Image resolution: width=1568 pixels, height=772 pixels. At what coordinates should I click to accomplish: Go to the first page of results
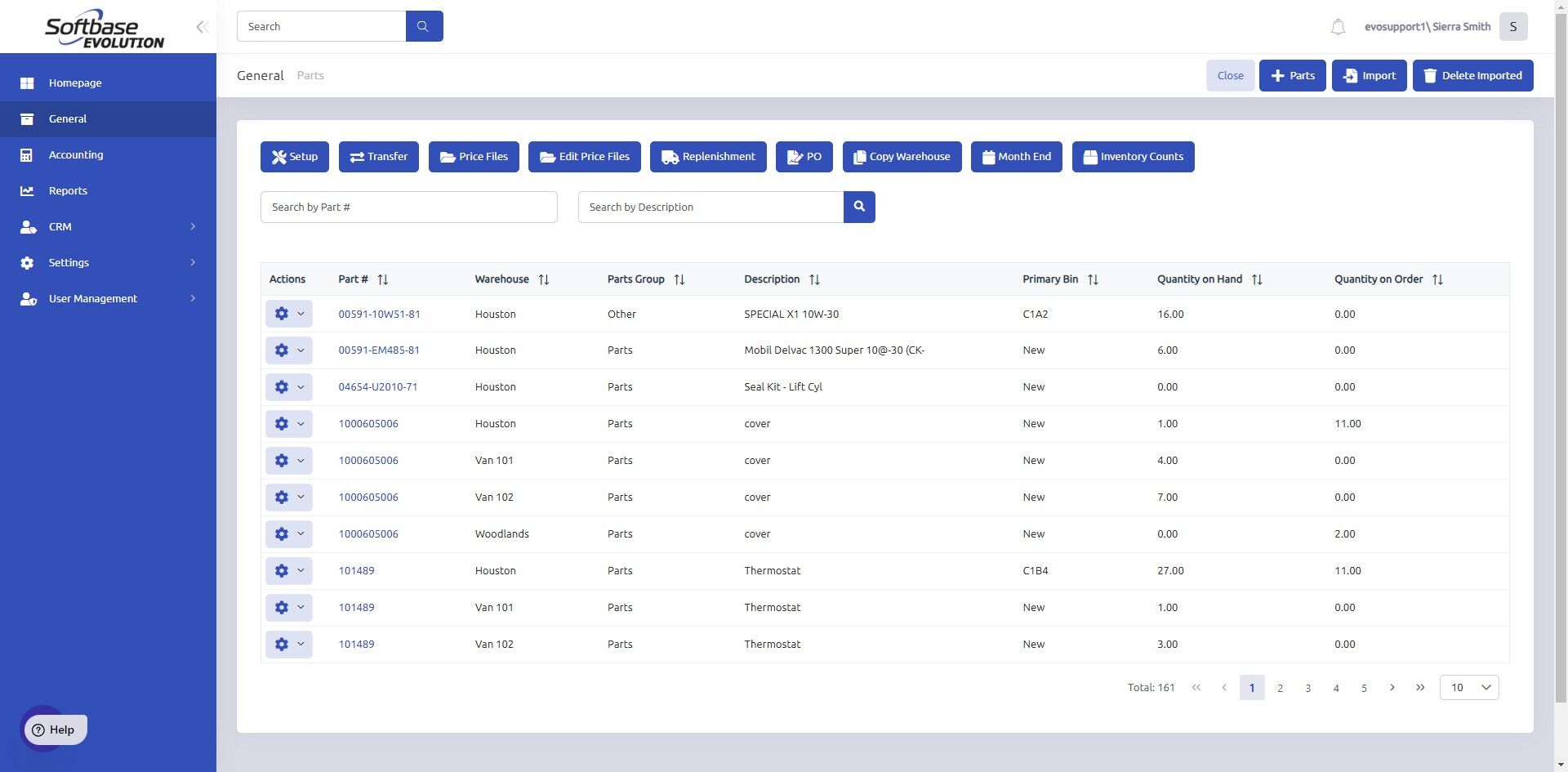[x=1196, y=688]
